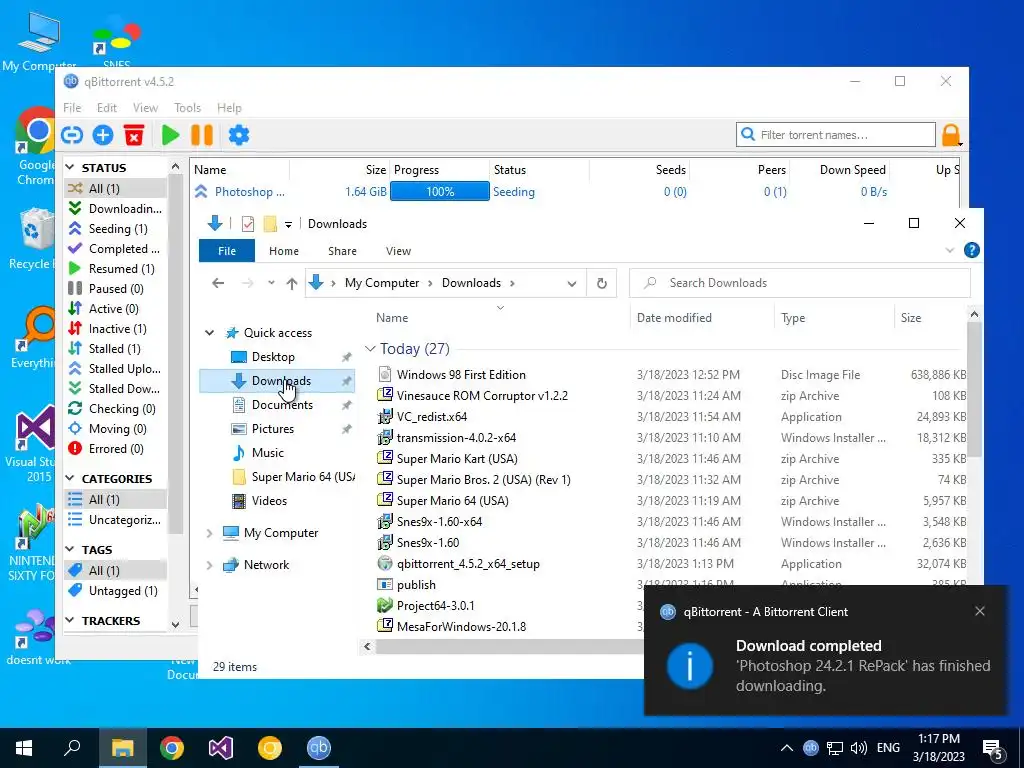This screenshot has width=1024, height=768.
Task: Click the Photoshop torrent progress bar
Action: [x=440, y=192]
